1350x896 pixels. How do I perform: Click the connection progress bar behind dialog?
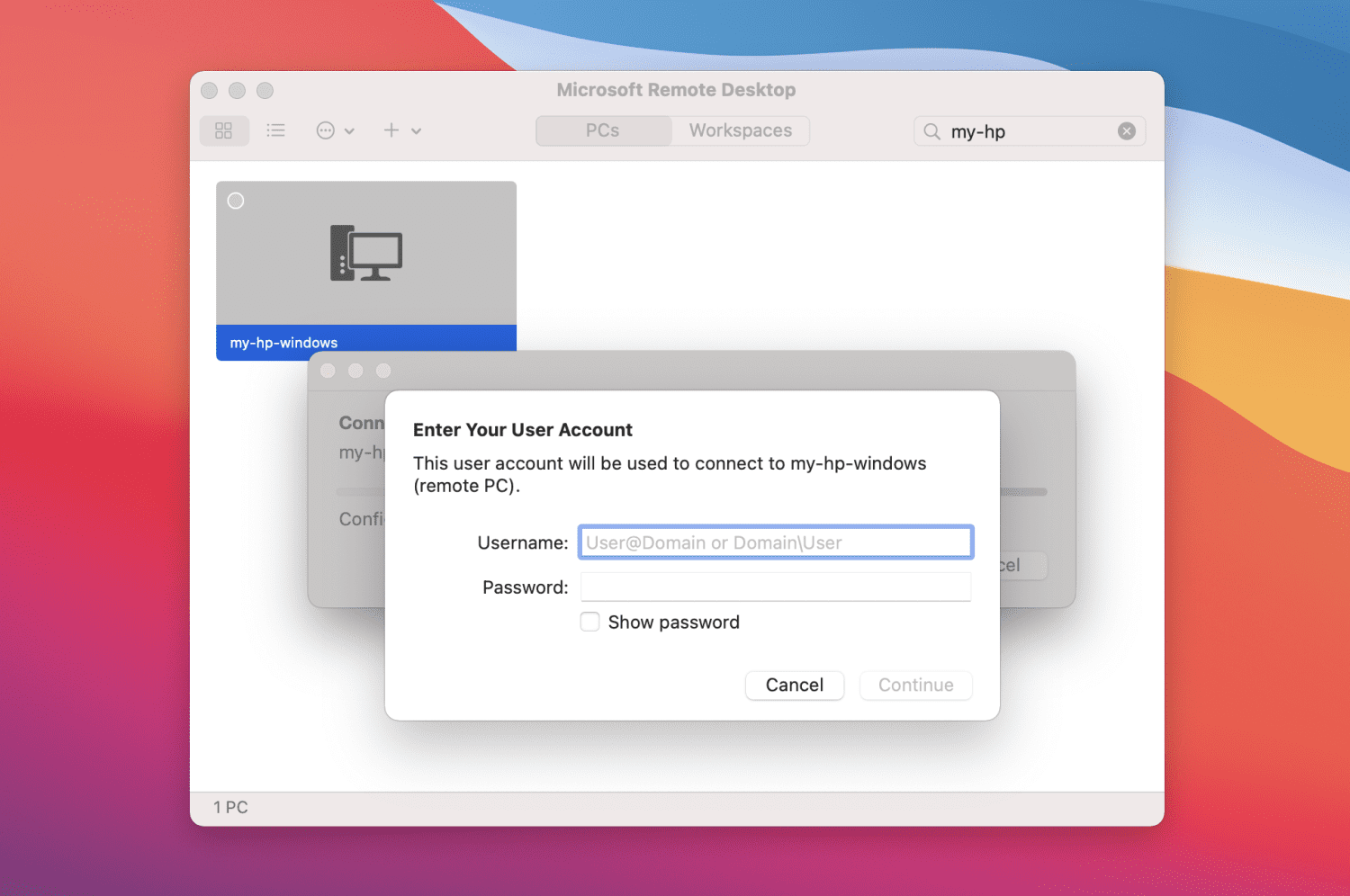tap(1023, 492)
